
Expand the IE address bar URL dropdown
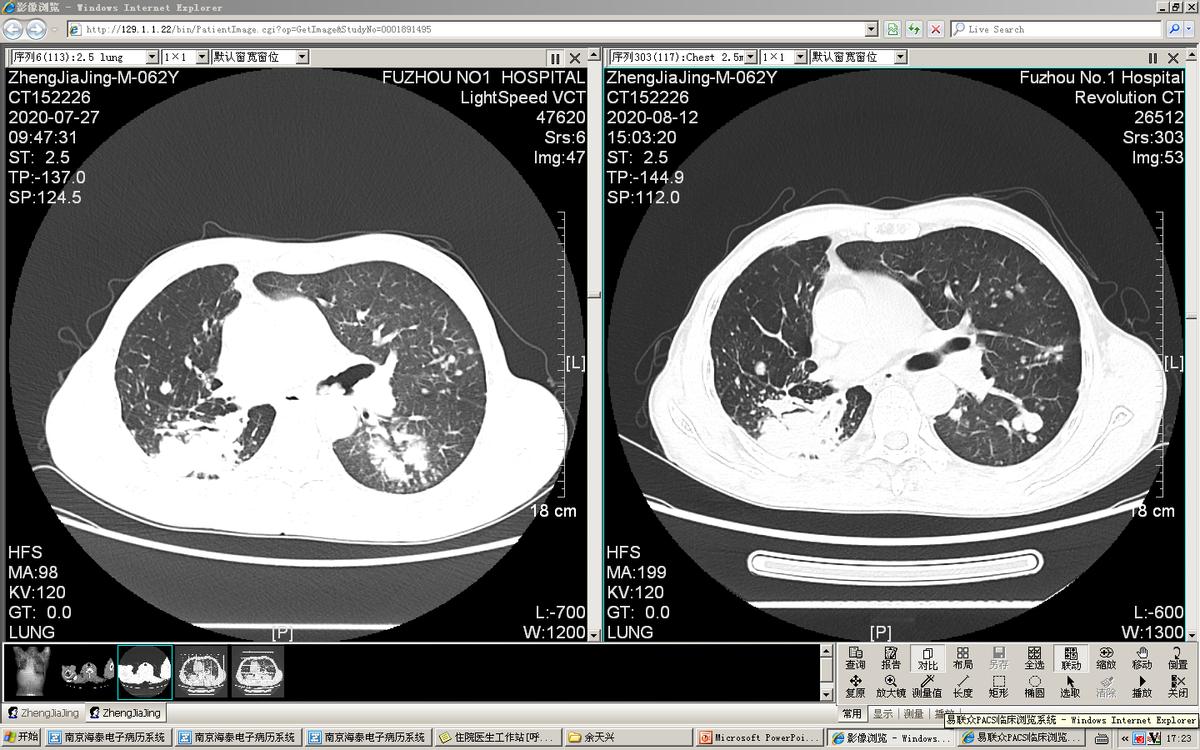[871, 30]
